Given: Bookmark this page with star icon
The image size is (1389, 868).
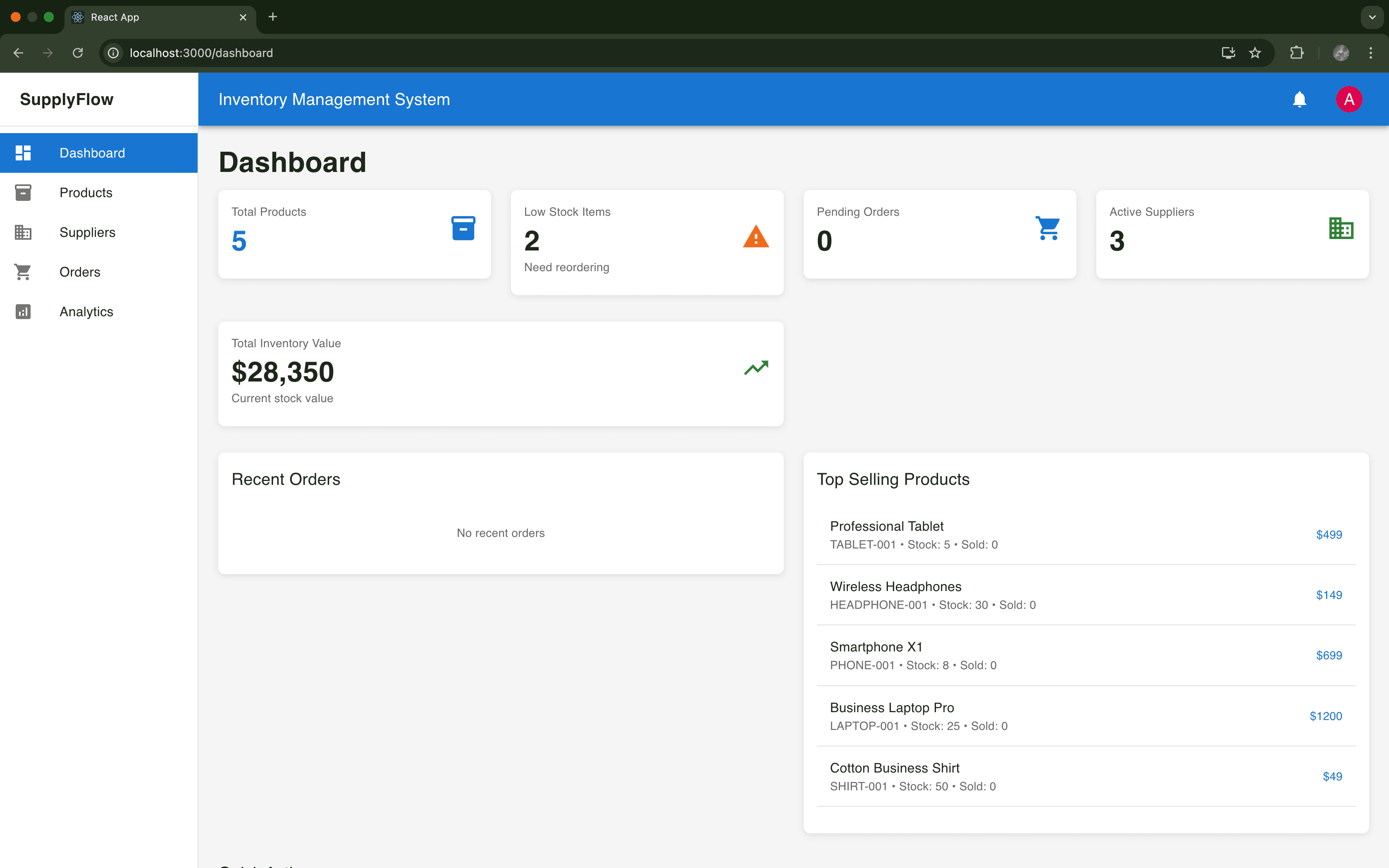Looking at the screenshot, I should 1255,53.
